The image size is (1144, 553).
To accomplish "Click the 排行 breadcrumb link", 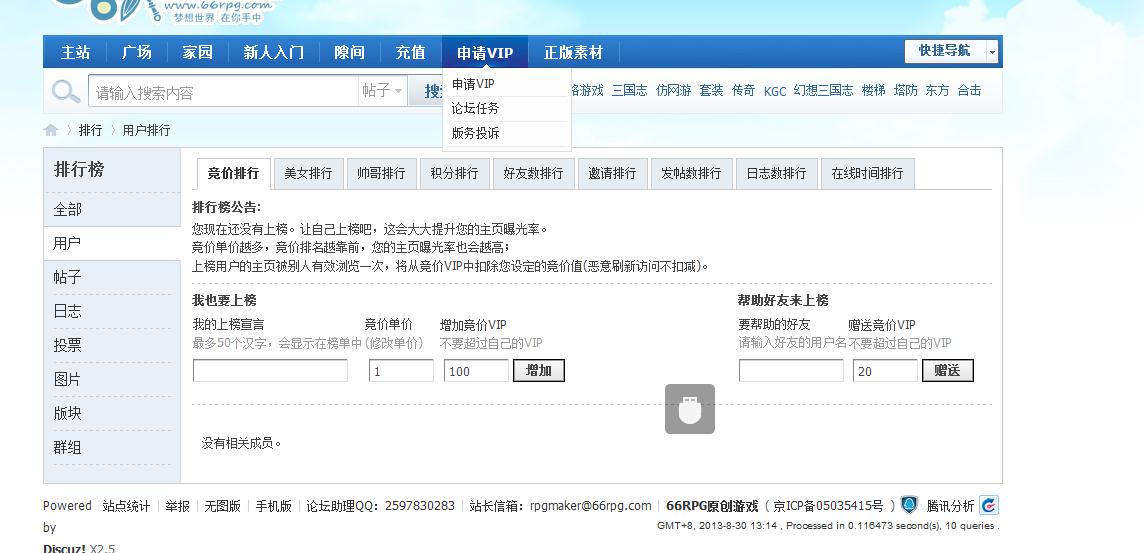I will click(x=90, y=131).
